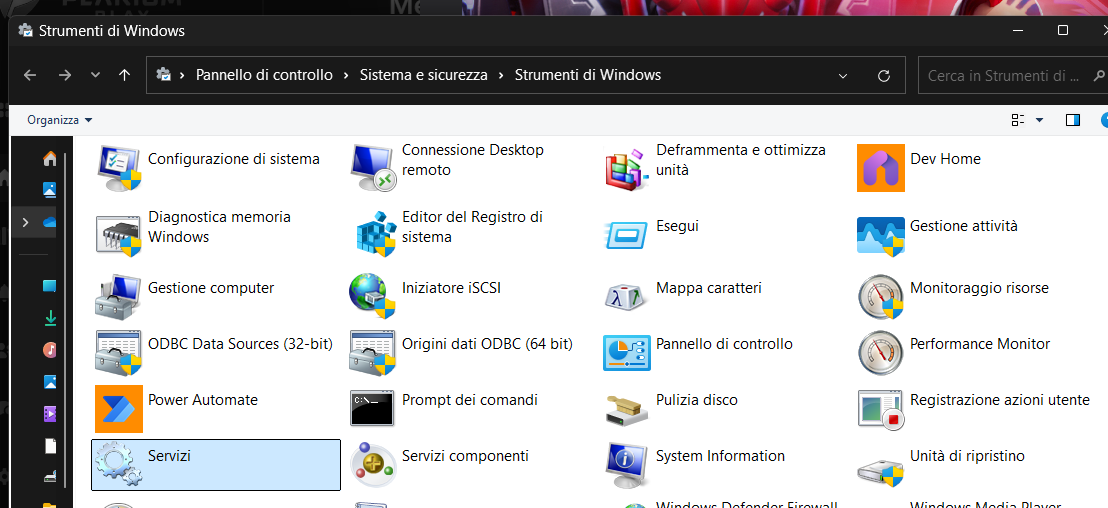The width and height of the screenshot is (1108, 508).
Task: Open more view options dropdown arrow
Action: [1039, 120]
